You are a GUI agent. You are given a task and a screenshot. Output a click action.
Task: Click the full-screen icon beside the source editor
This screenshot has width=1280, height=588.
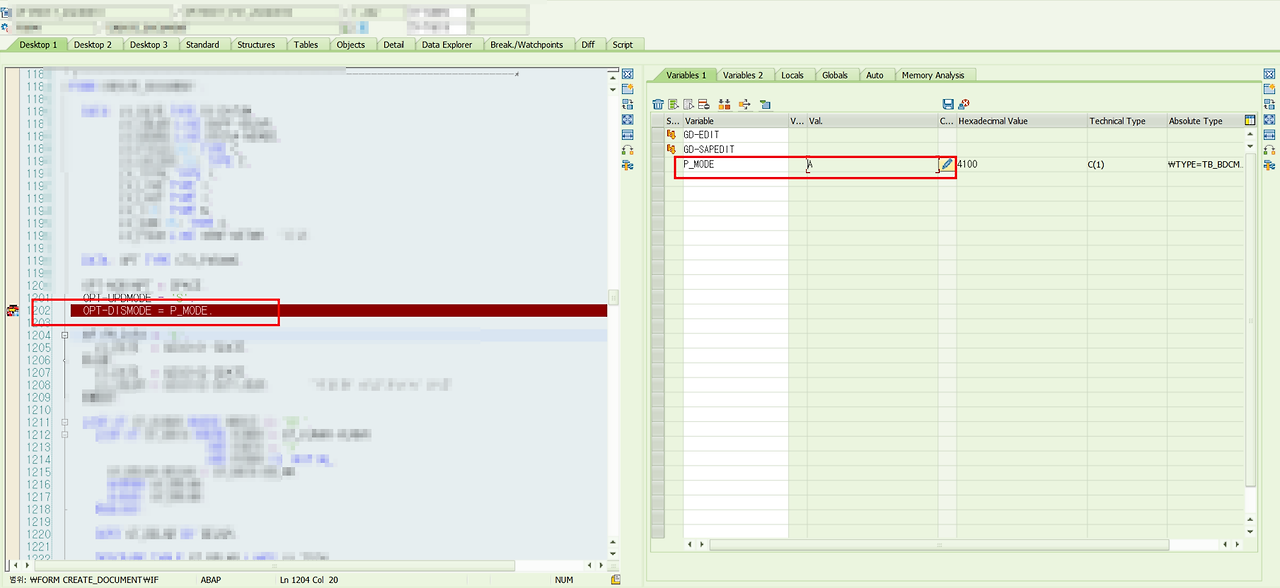point(628,119)
